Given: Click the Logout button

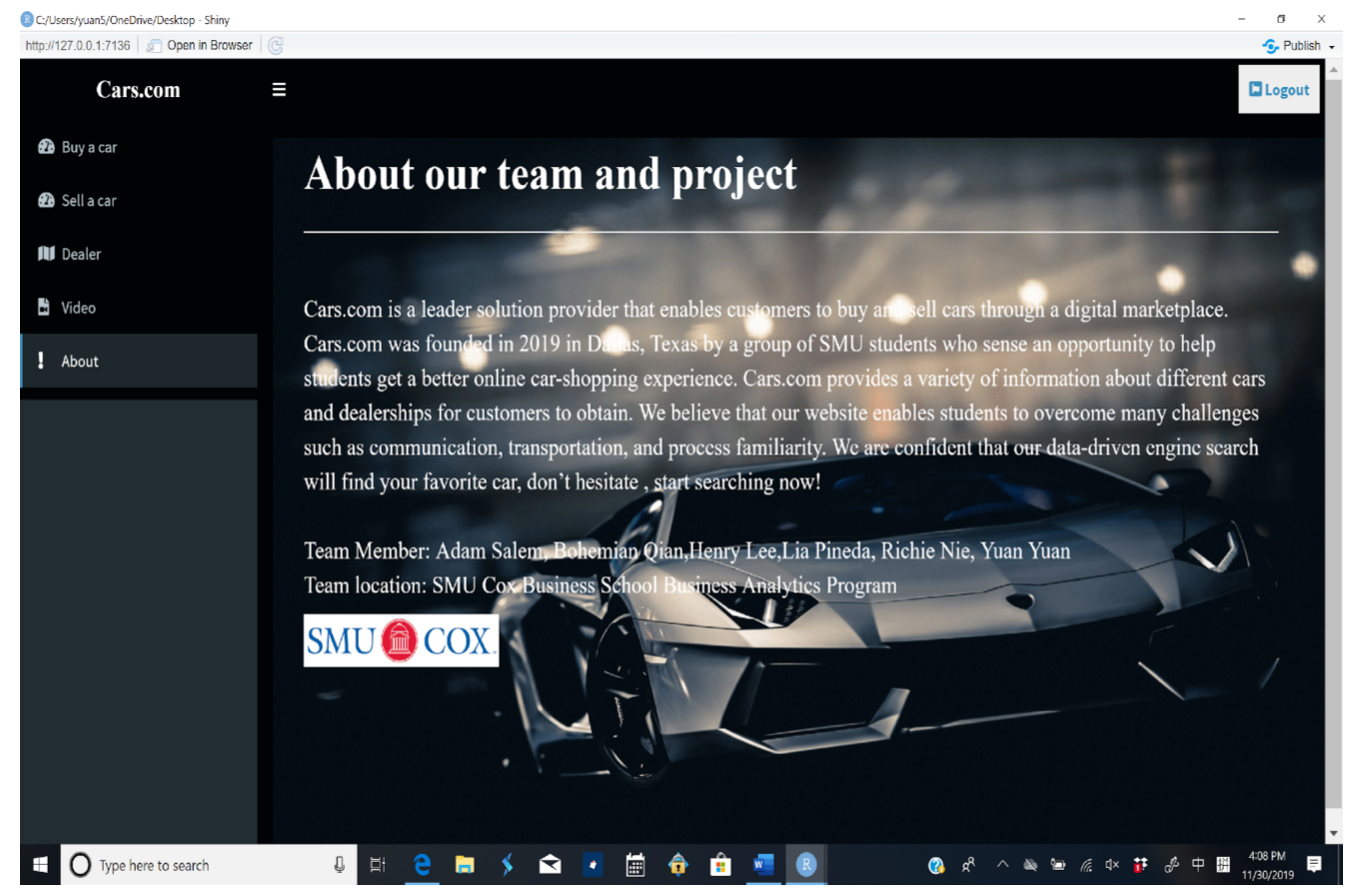Looking at the screenshot, I should 1278,89.
